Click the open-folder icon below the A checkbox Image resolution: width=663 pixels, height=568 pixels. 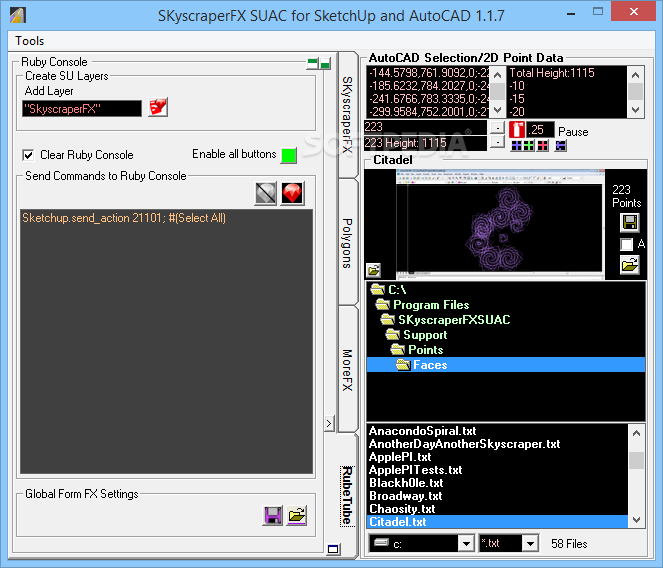(x=630, y=265)
